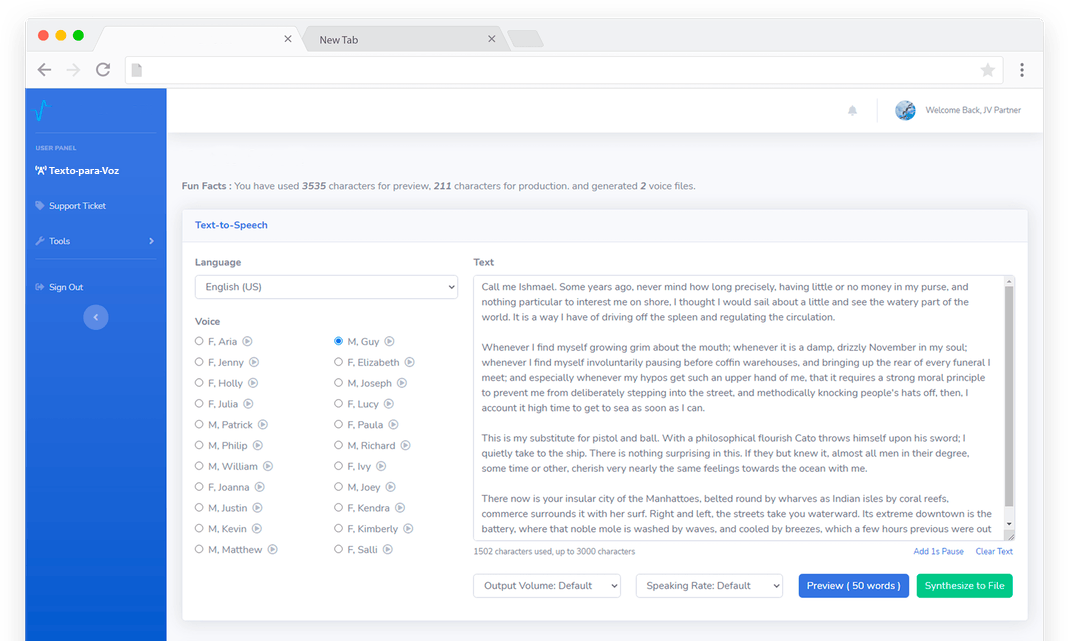Play the F, Kimberly voice sample

[x=408, y=529]
